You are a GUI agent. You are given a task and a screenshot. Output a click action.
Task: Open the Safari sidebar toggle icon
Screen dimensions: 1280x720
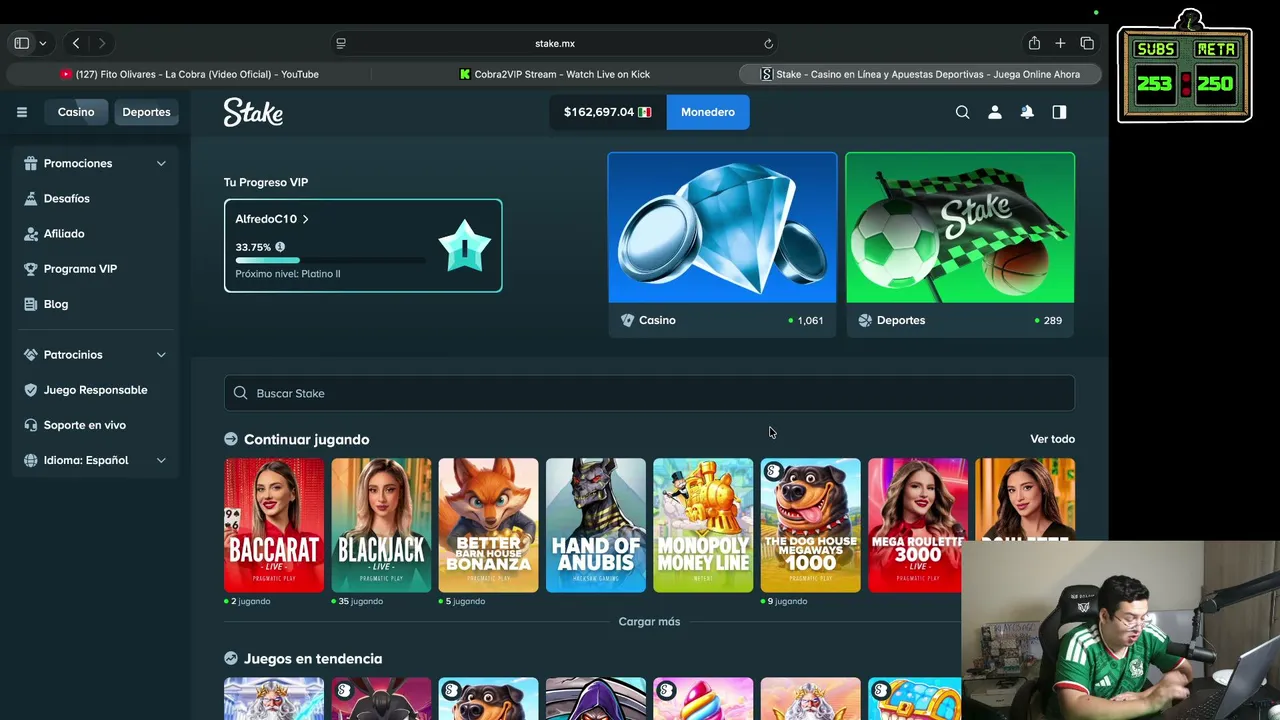[21, 43]
